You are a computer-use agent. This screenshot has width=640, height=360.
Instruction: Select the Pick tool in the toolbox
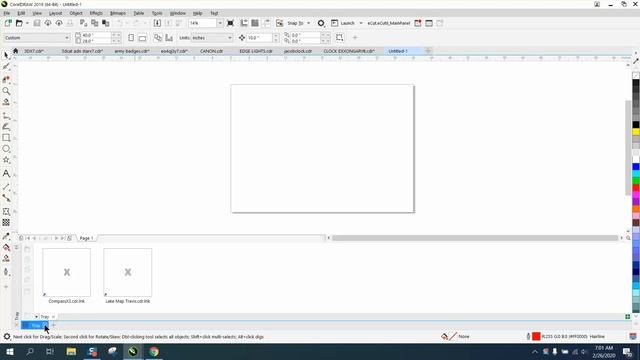click(6, 55)
